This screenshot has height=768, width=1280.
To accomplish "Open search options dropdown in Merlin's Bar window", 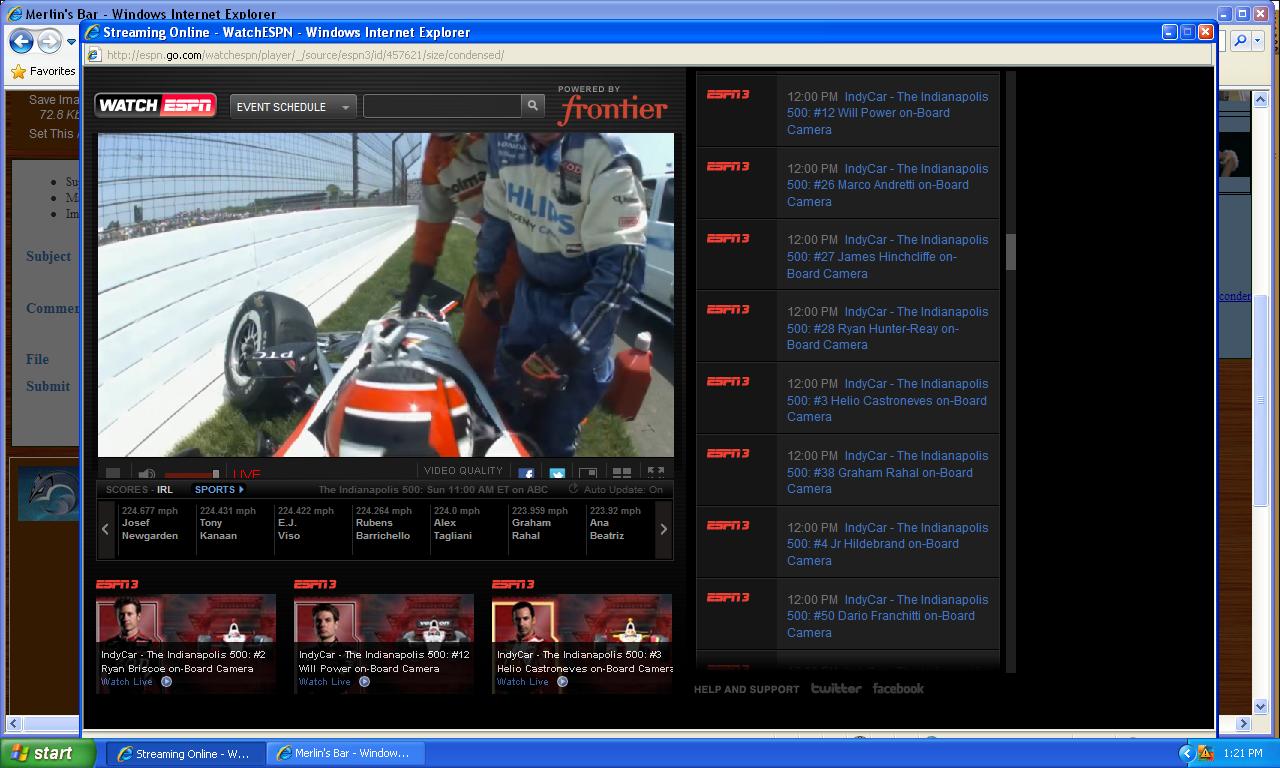I will [1258, 41].
